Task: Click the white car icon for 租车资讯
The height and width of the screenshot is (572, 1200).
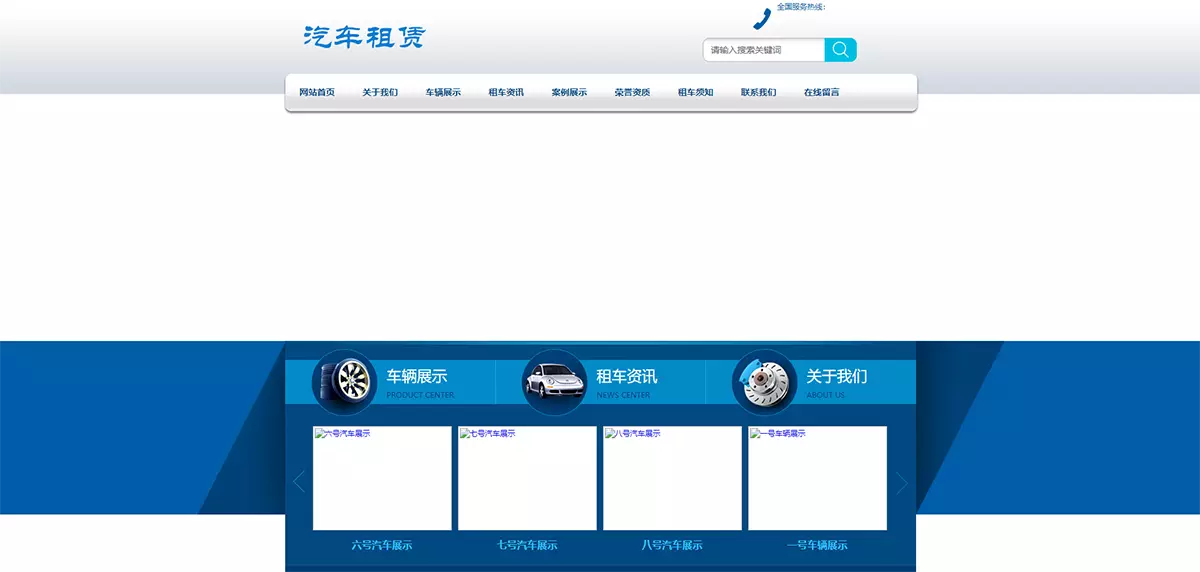Action: click(x=554, y=382)
